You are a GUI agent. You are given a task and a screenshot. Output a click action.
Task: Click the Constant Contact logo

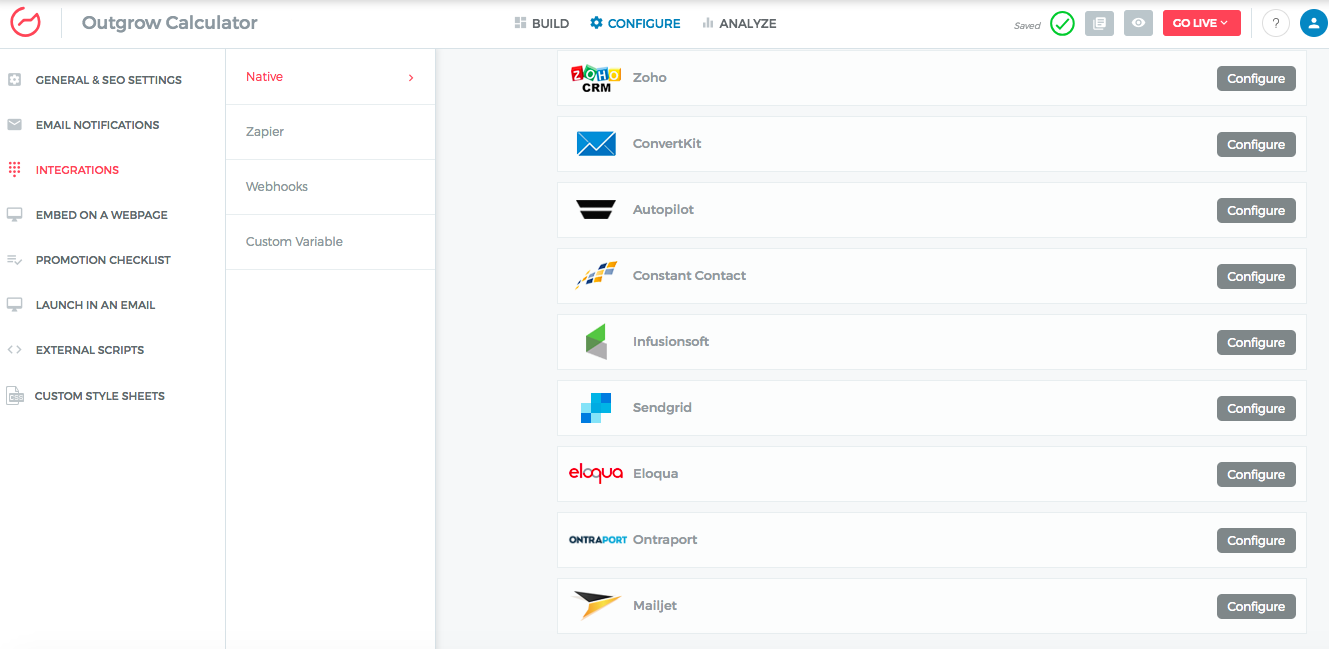(596, 276)
